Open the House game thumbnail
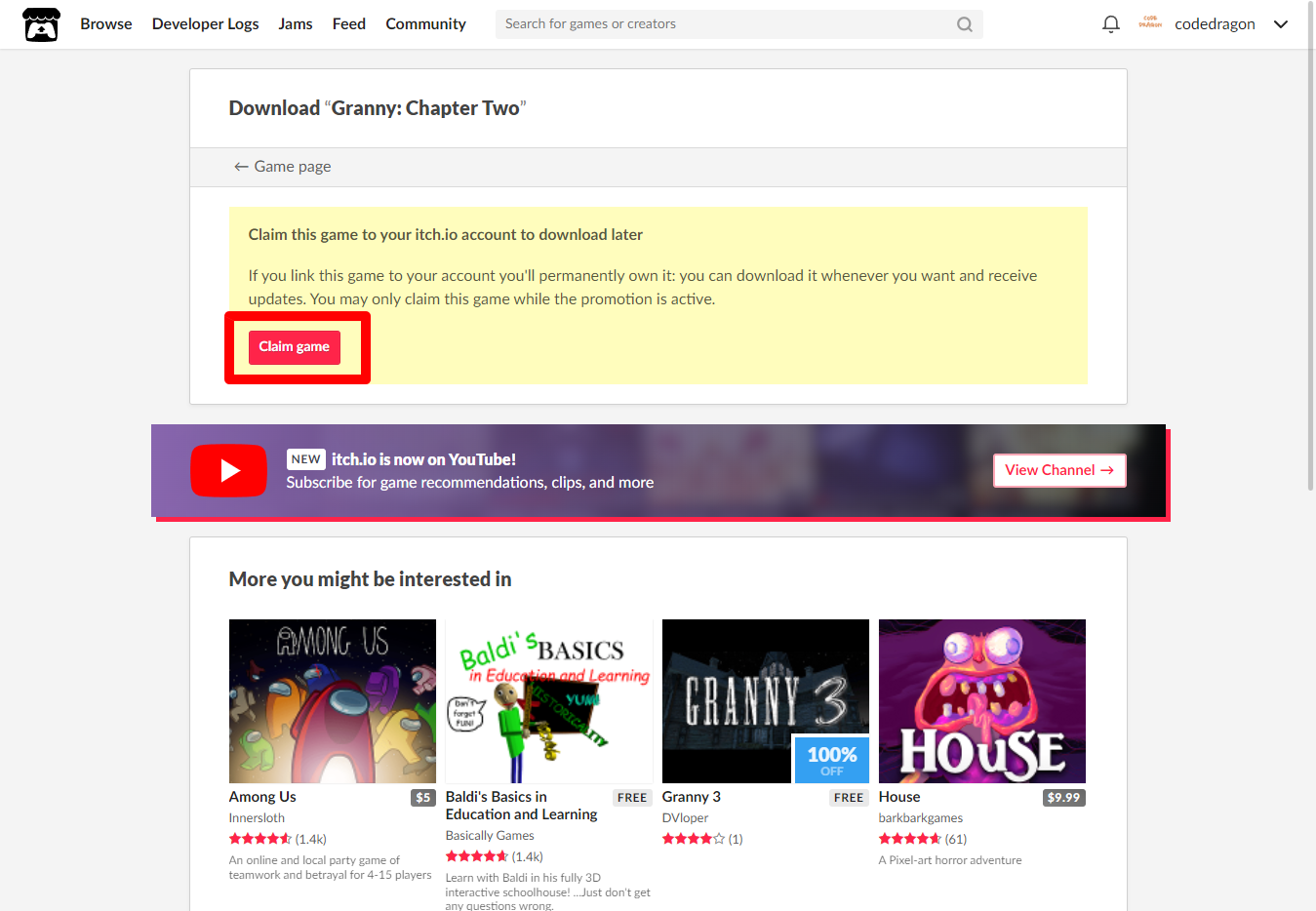 click(982, 701)
